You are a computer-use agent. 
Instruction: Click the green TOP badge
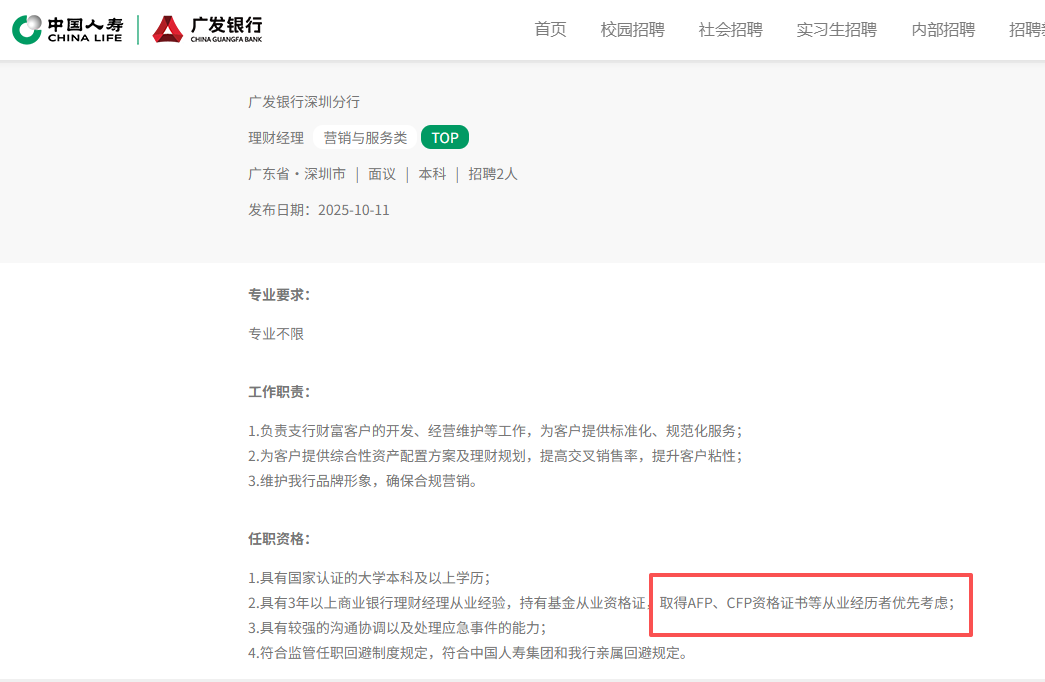(x=445, y=138)
